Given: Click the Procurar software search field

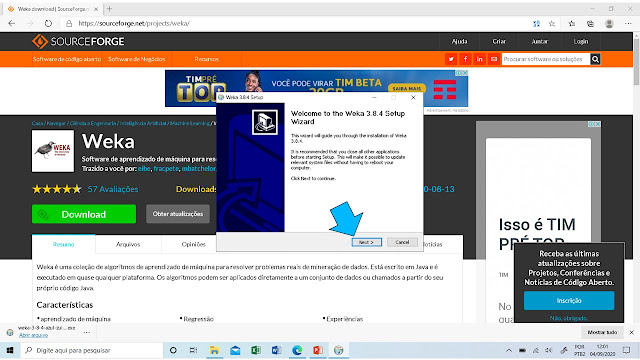Looking at the screenshot, I should [x=546, y=59].
